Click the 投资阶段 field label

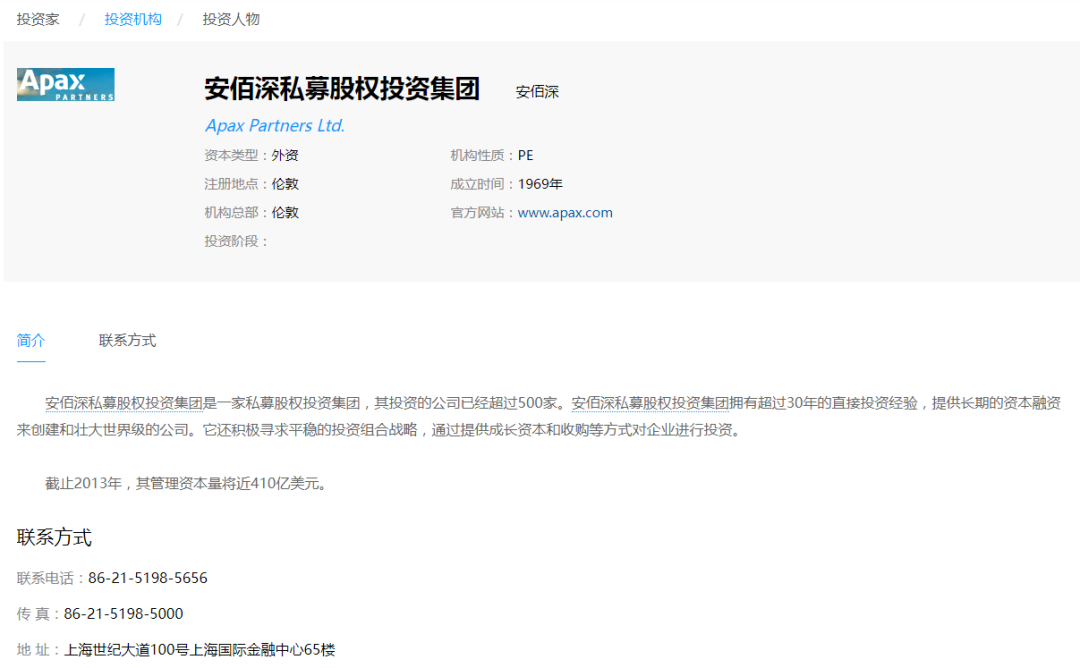[236, 241]
